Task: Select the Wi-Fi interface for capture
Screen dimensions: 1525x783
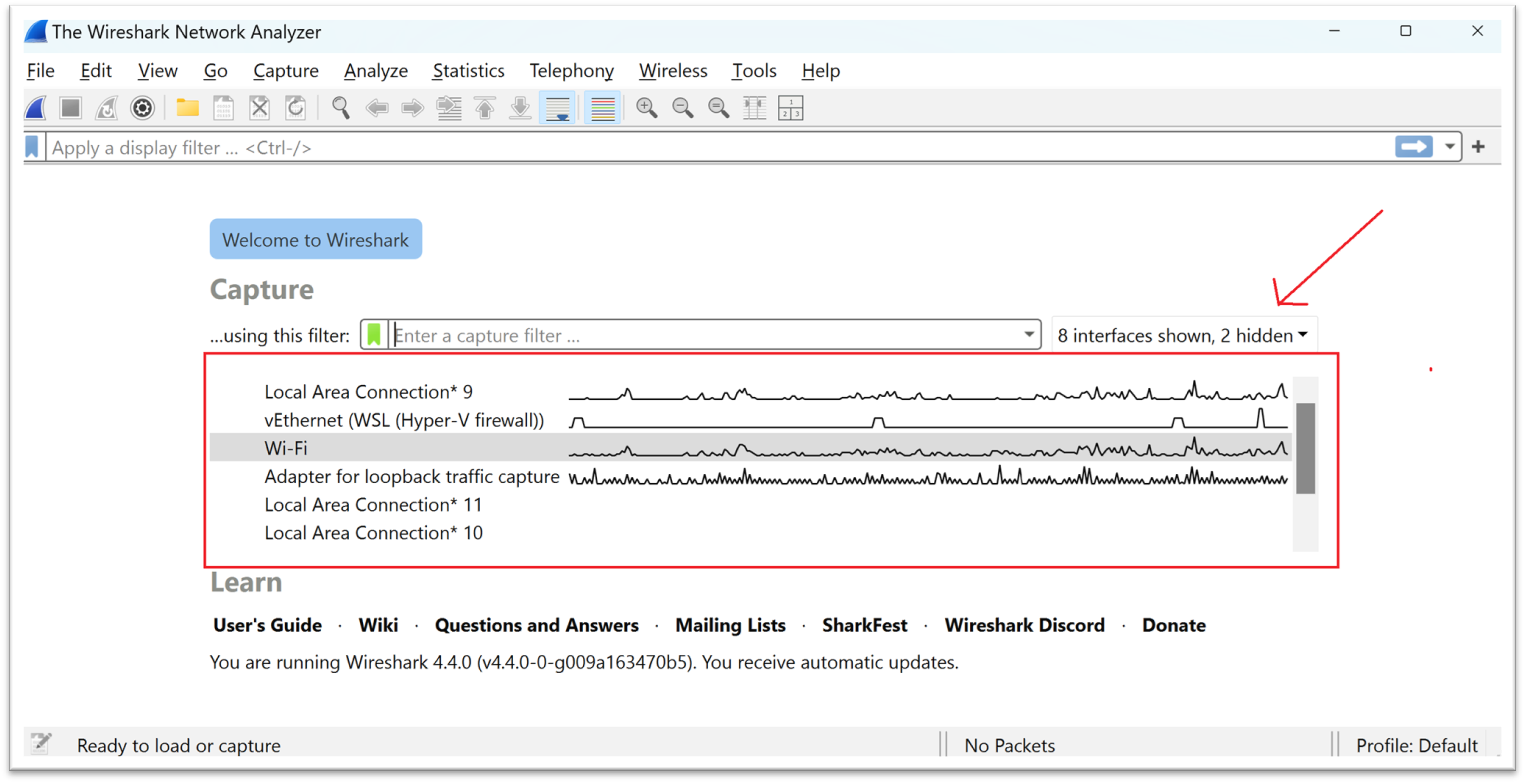Action: click(286, 448)
